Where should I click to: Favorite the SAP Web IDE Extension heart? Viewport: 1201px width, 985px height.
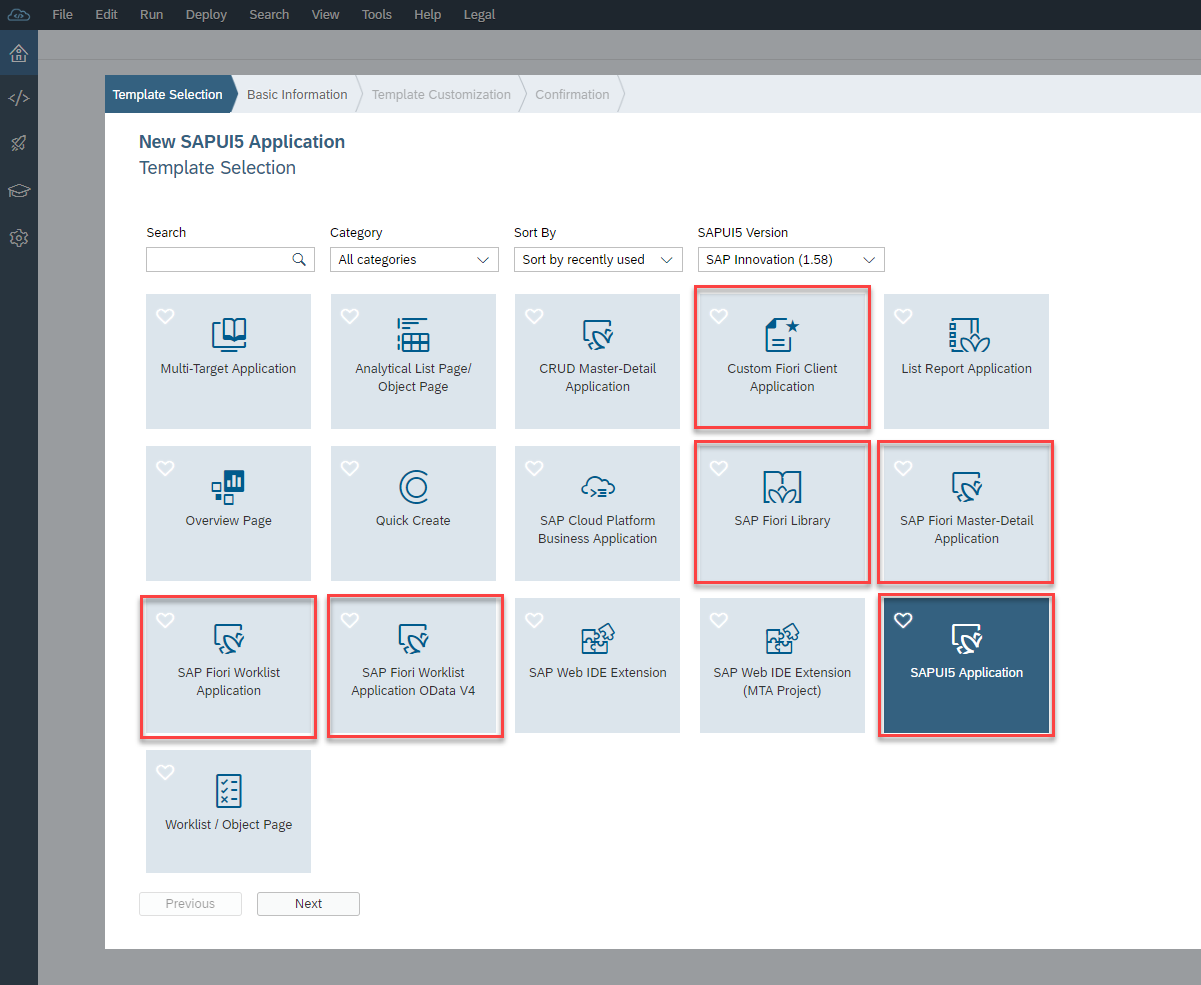coord(534,620)
